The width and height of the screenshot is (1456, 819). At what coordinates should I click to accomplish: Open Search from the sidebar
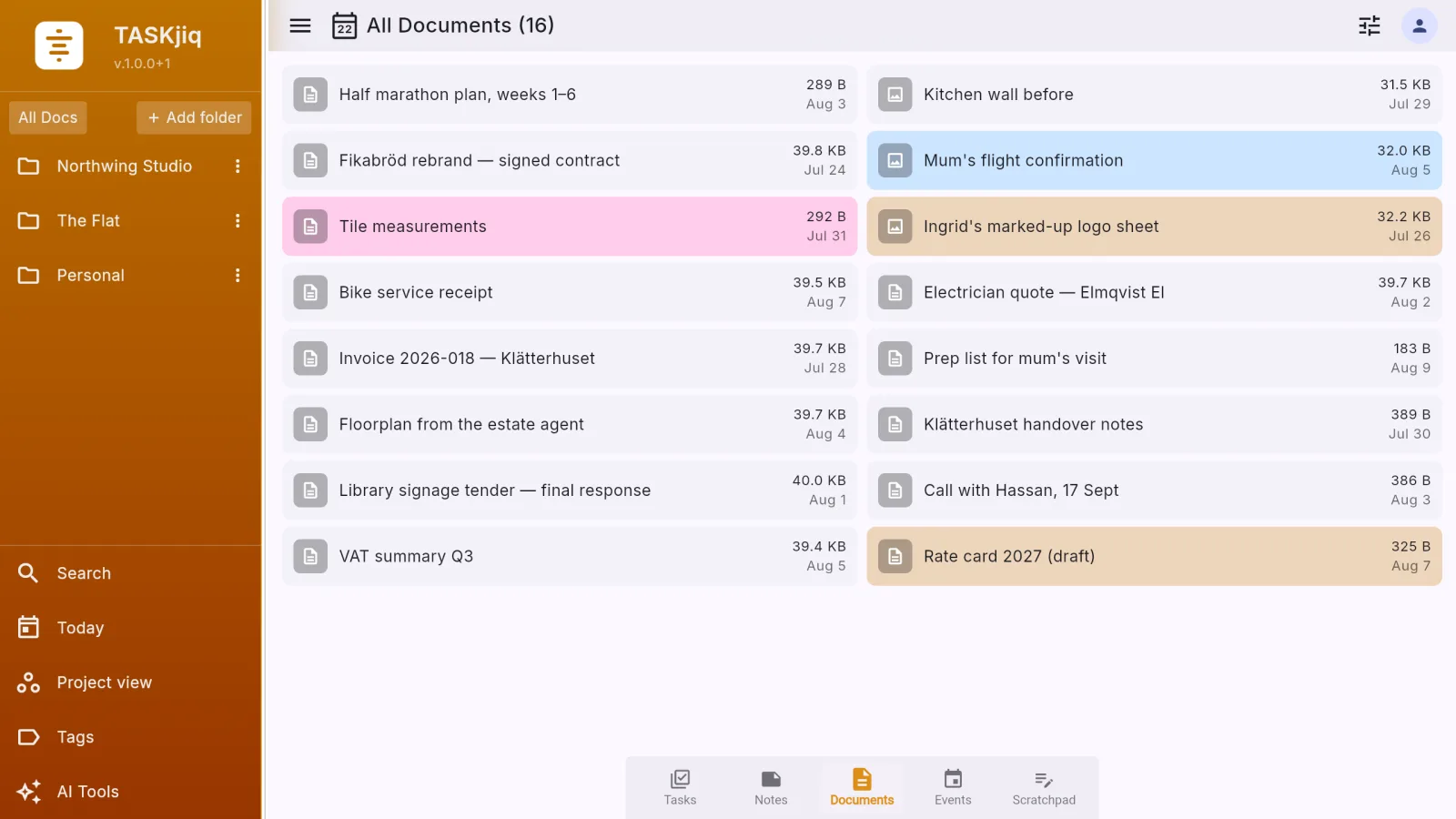click(131, 573)
